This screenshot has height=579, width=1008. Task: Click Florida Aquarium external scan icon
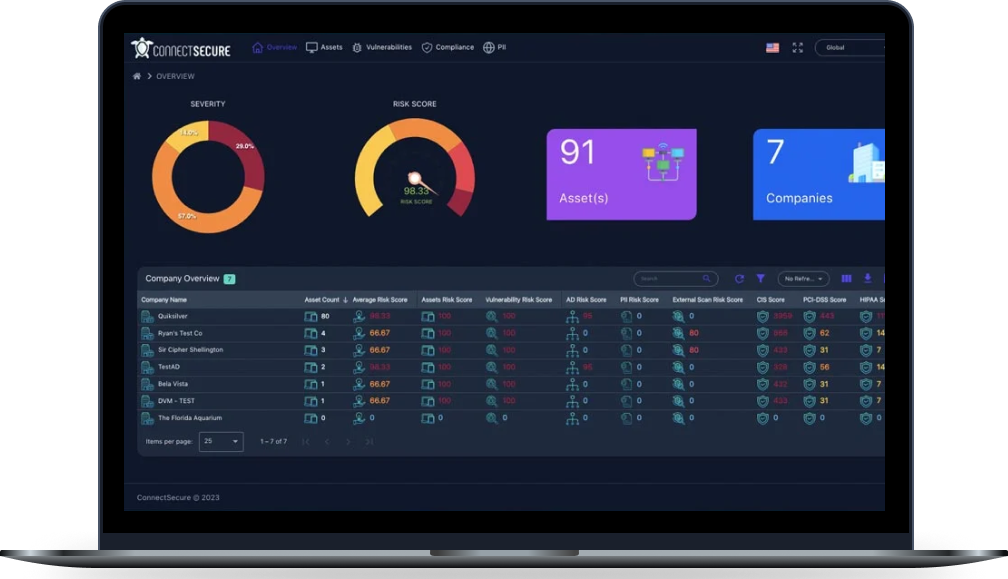[678, 418]
